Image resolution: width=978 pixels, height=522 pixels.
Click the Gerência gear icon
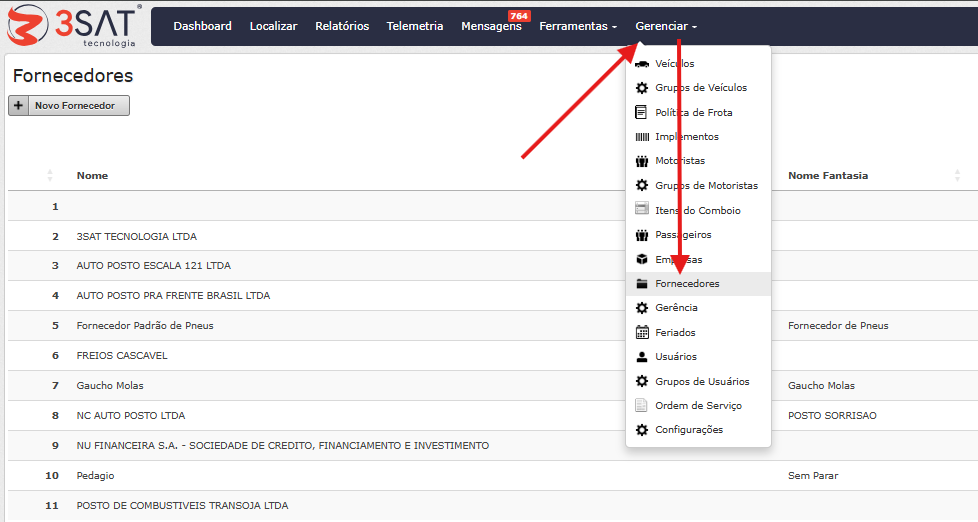pos(642,307)
